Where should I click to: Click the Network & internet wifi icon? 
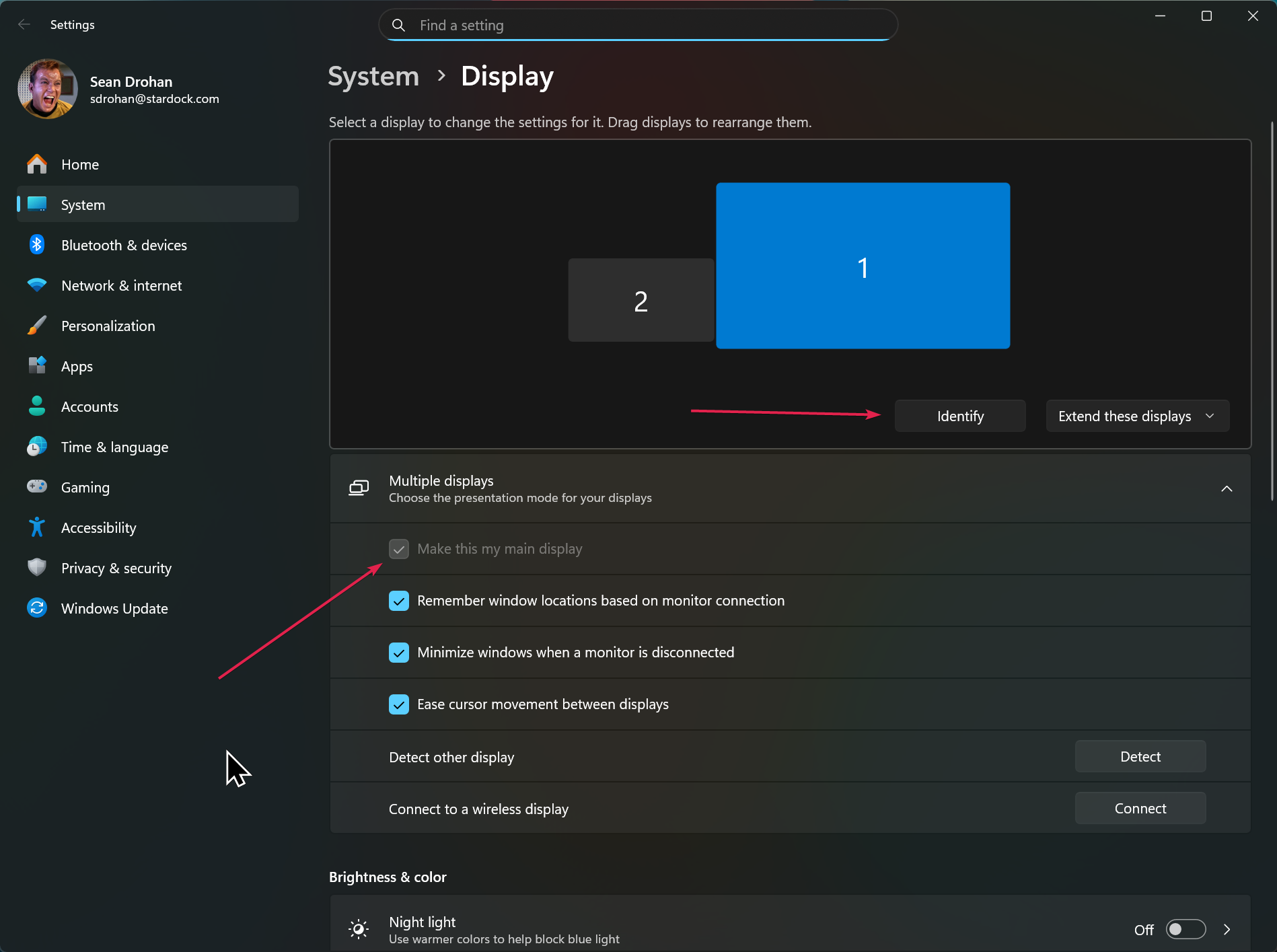pos(37,285)
